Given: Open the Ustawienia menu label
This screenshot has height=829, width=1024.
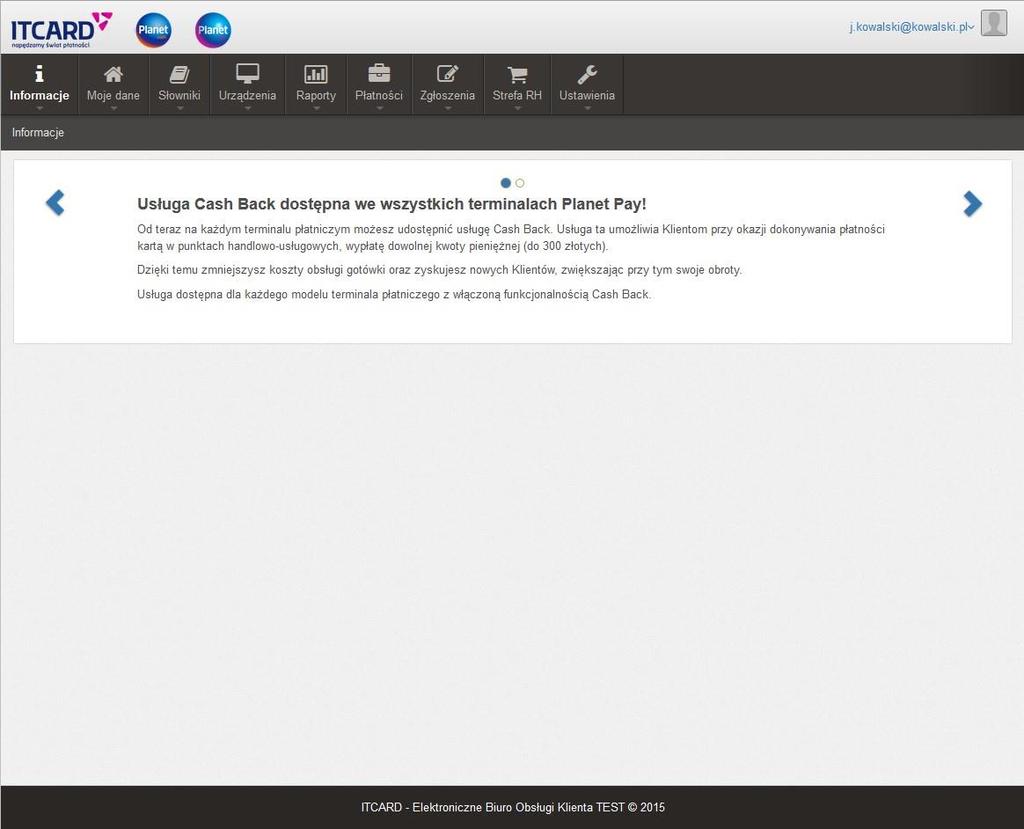Looking at the screenshot, I should point(587,95).
